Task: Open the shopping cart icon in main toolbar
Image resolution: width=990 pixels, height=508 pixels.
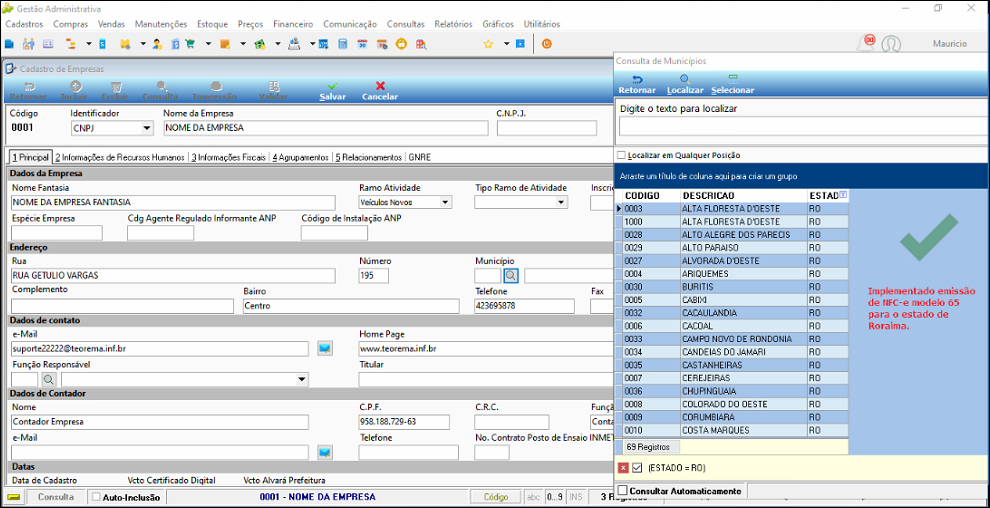Action: 190,44
